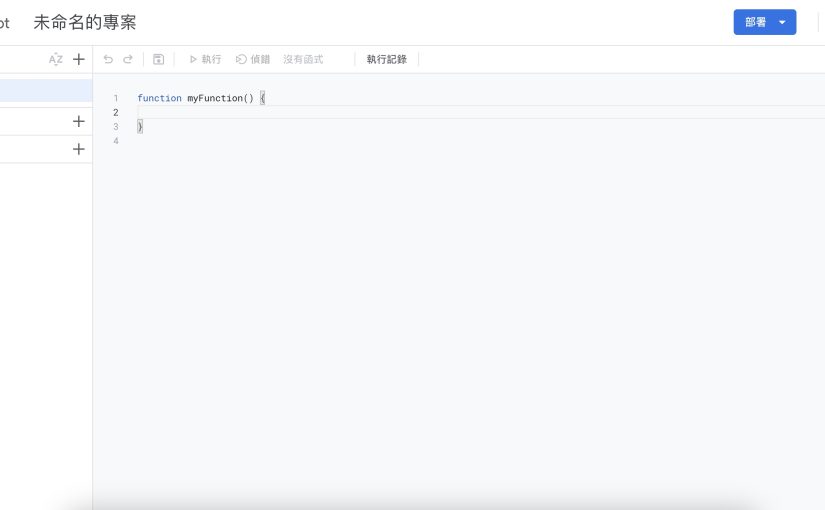Run the script with the 執行 button
The image size is (825, 510).
tap(205, 60)
